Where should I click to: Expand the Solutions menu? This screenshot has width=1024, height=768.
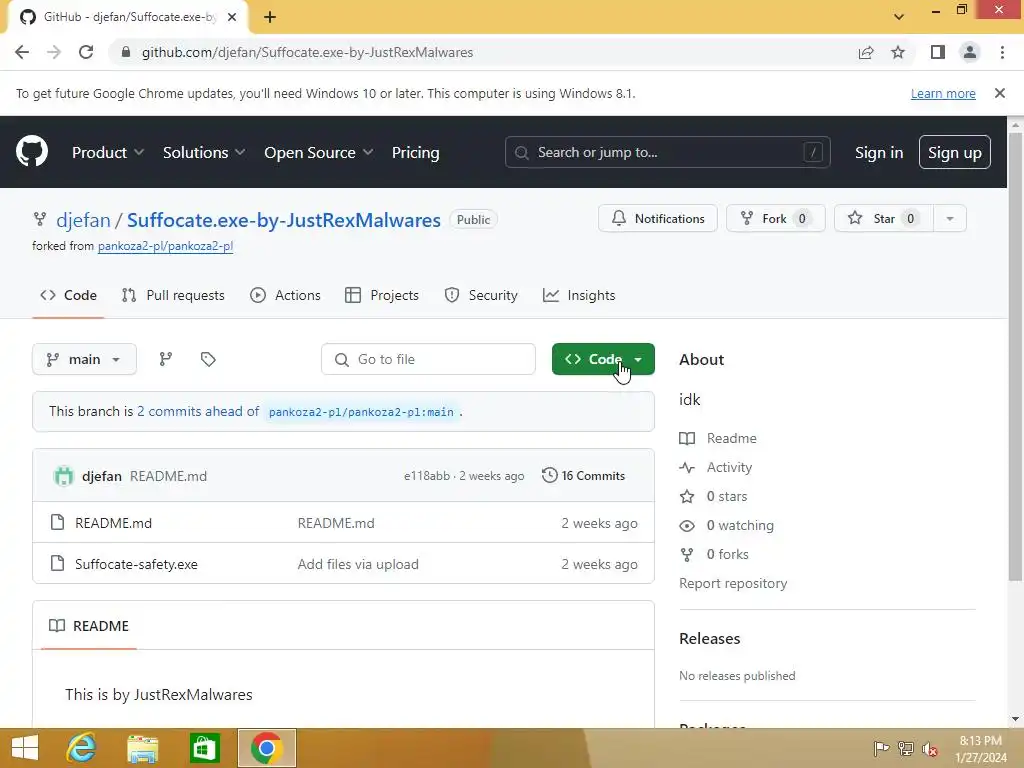pos(204,153)
